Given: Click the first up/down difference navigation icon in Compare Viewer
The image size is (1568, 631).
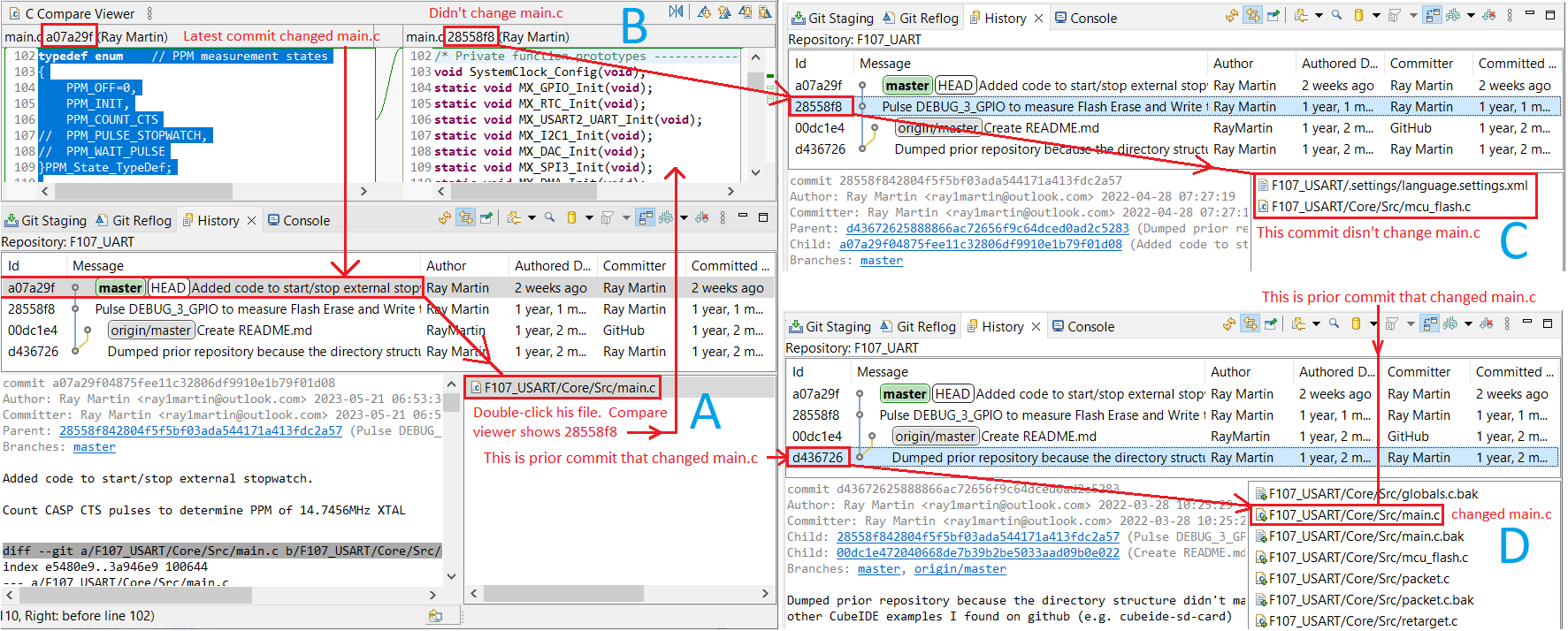Looking at the screenshot, I should pos(705,11).
